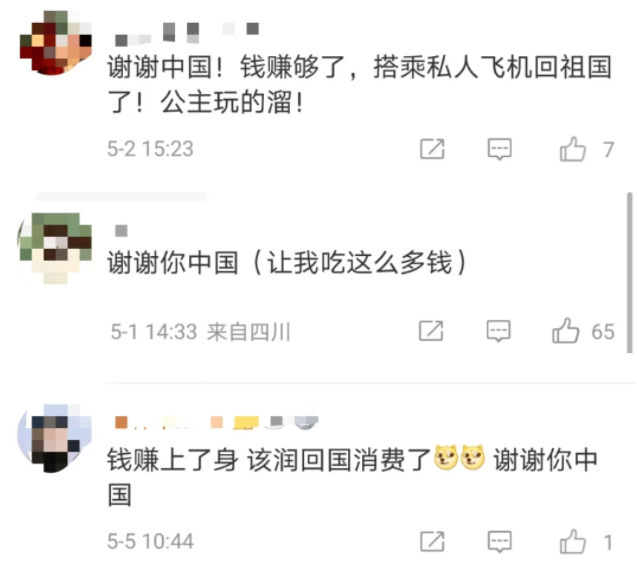Select comment starting 钱赚上了身

pos(353,477)
